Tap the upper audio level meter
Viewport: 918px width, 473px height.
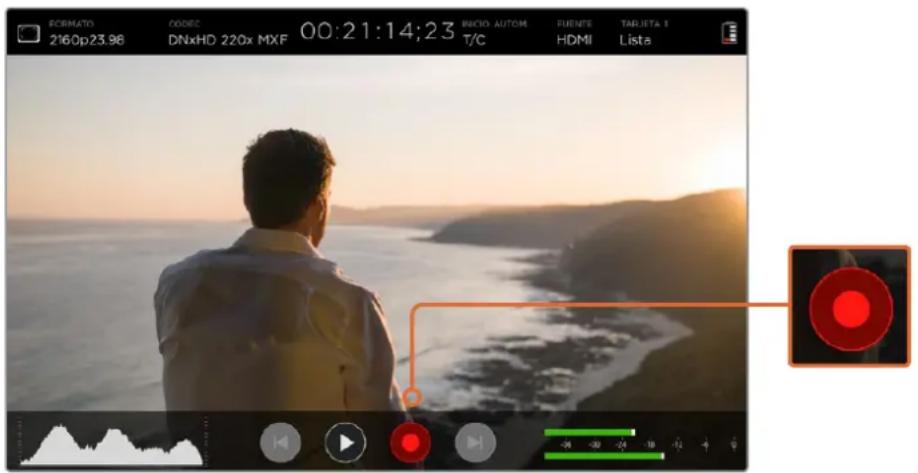point(590,433)
